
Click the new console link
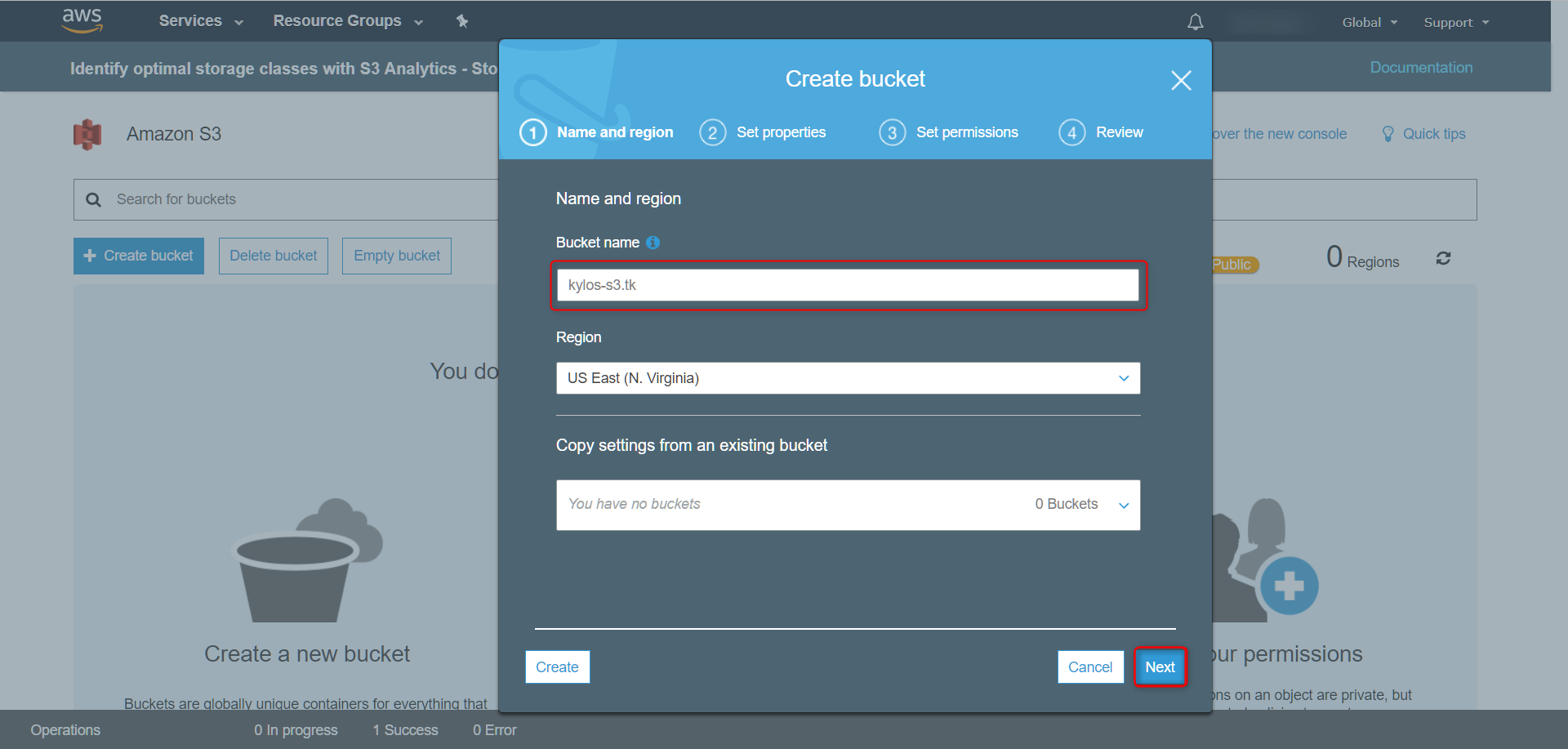tap(1279, 134)
